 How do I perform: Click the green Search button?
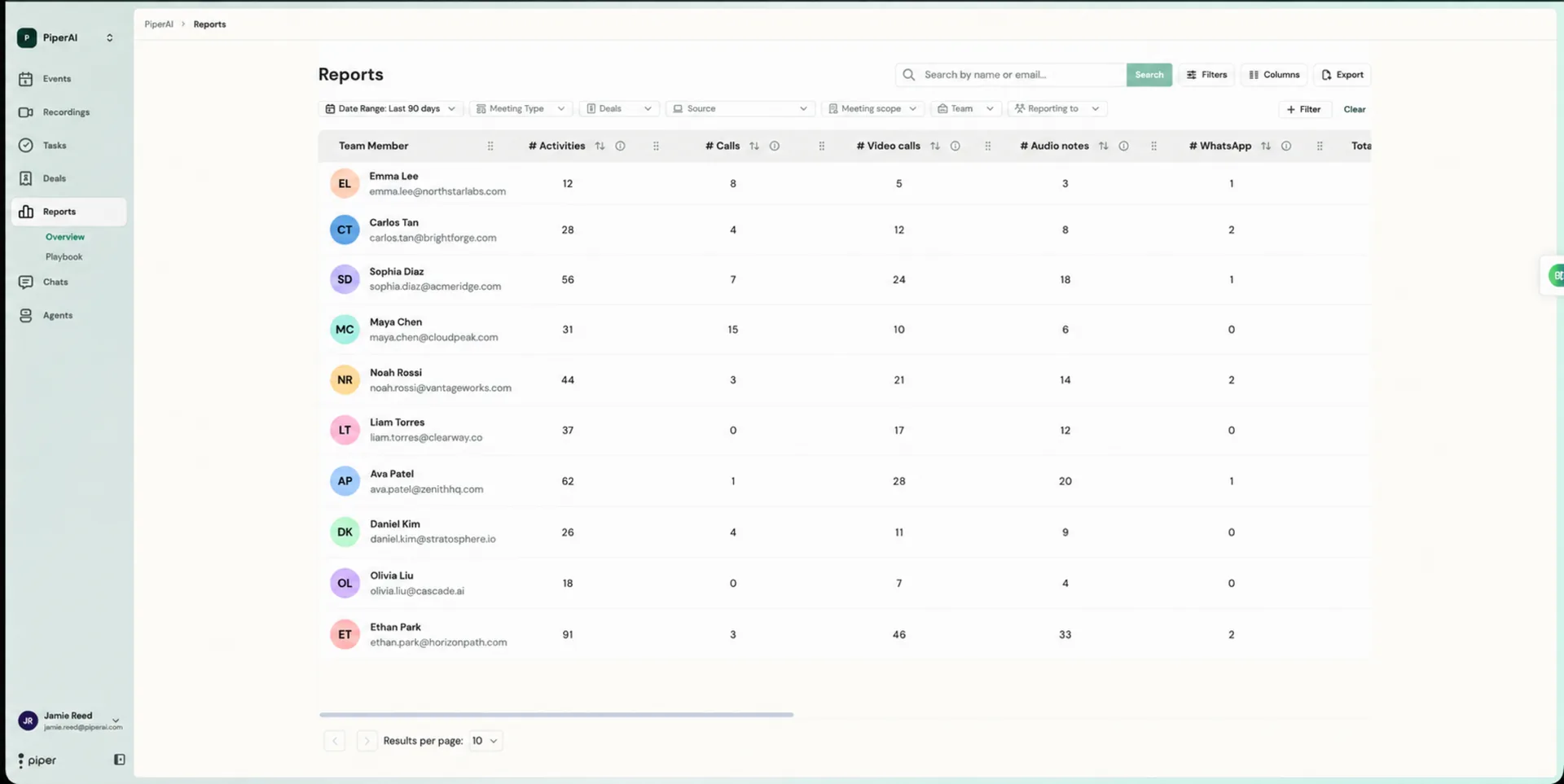1149,75
